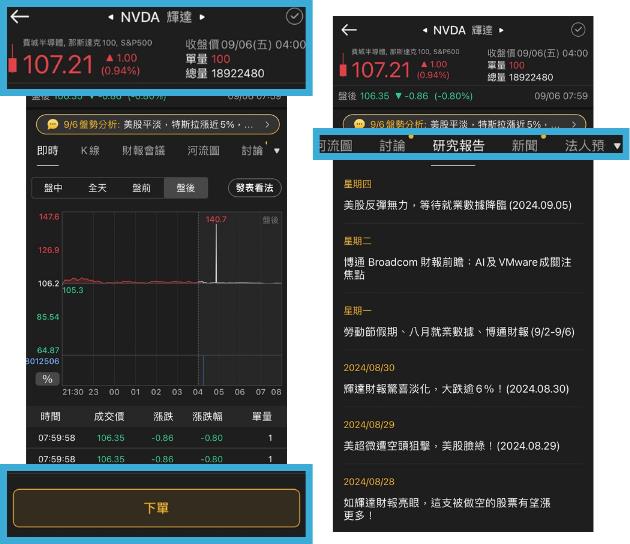Select the 盤後 session option
The width and height of the screenshot is (630, 544).
186,188
